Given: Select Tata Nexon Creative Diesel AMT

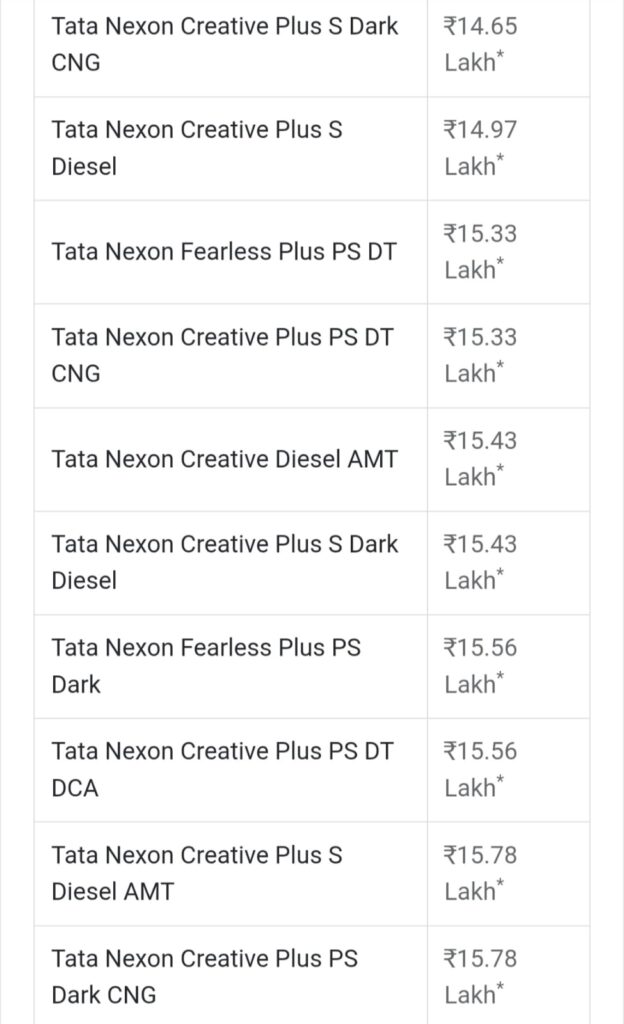Looking at the screenshot, I should 224,459.
